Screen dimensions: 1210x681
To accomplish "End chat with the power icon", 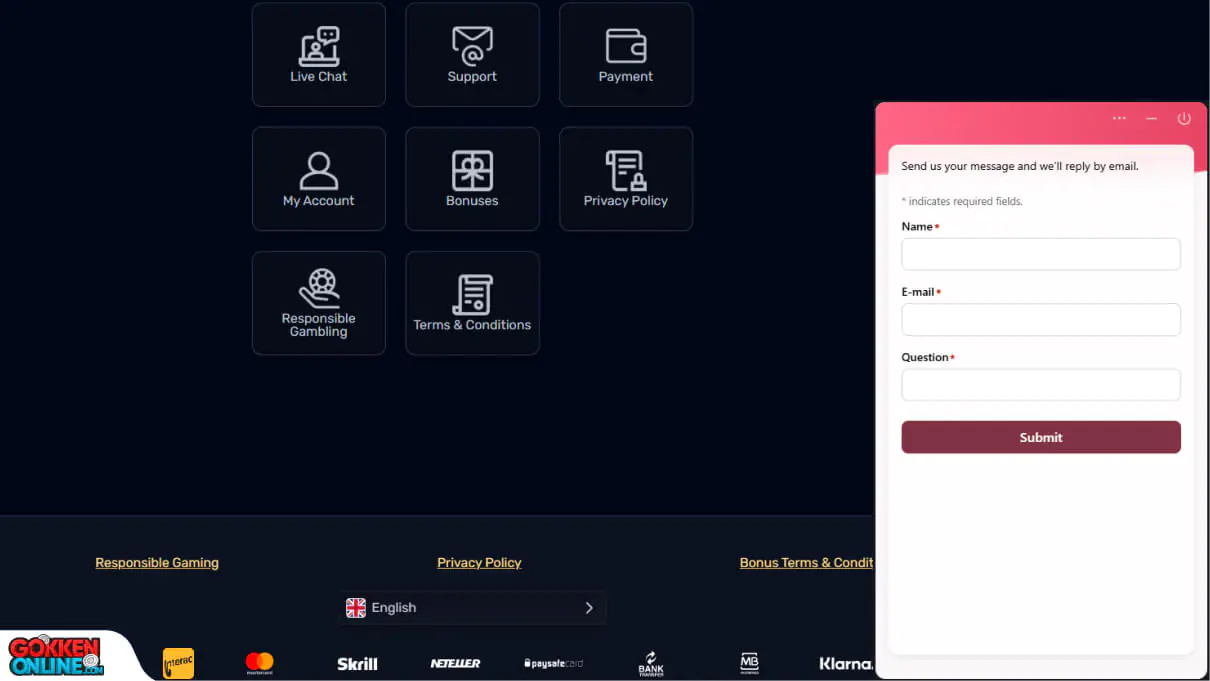I will coord(1184,118).
